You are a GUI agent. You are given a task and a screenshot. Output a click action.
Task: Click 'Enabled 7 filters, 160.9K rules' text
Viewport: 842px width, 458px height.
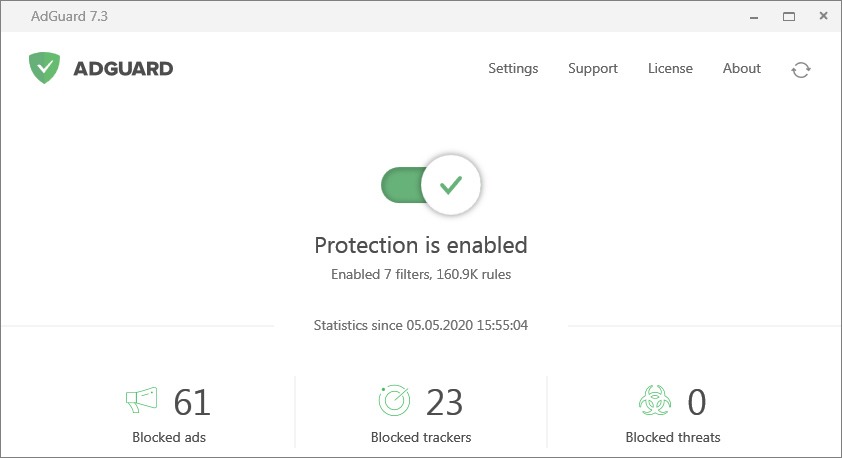421,274
